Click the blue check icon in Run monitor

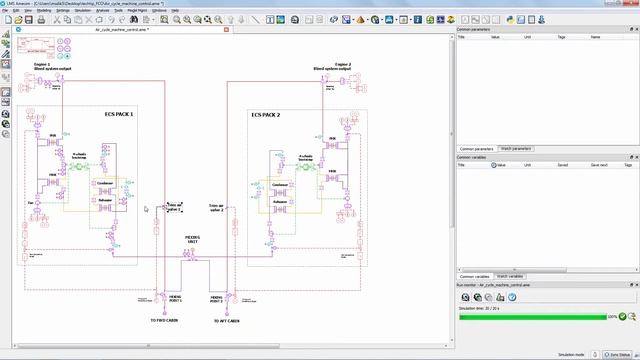coord(512,297)
